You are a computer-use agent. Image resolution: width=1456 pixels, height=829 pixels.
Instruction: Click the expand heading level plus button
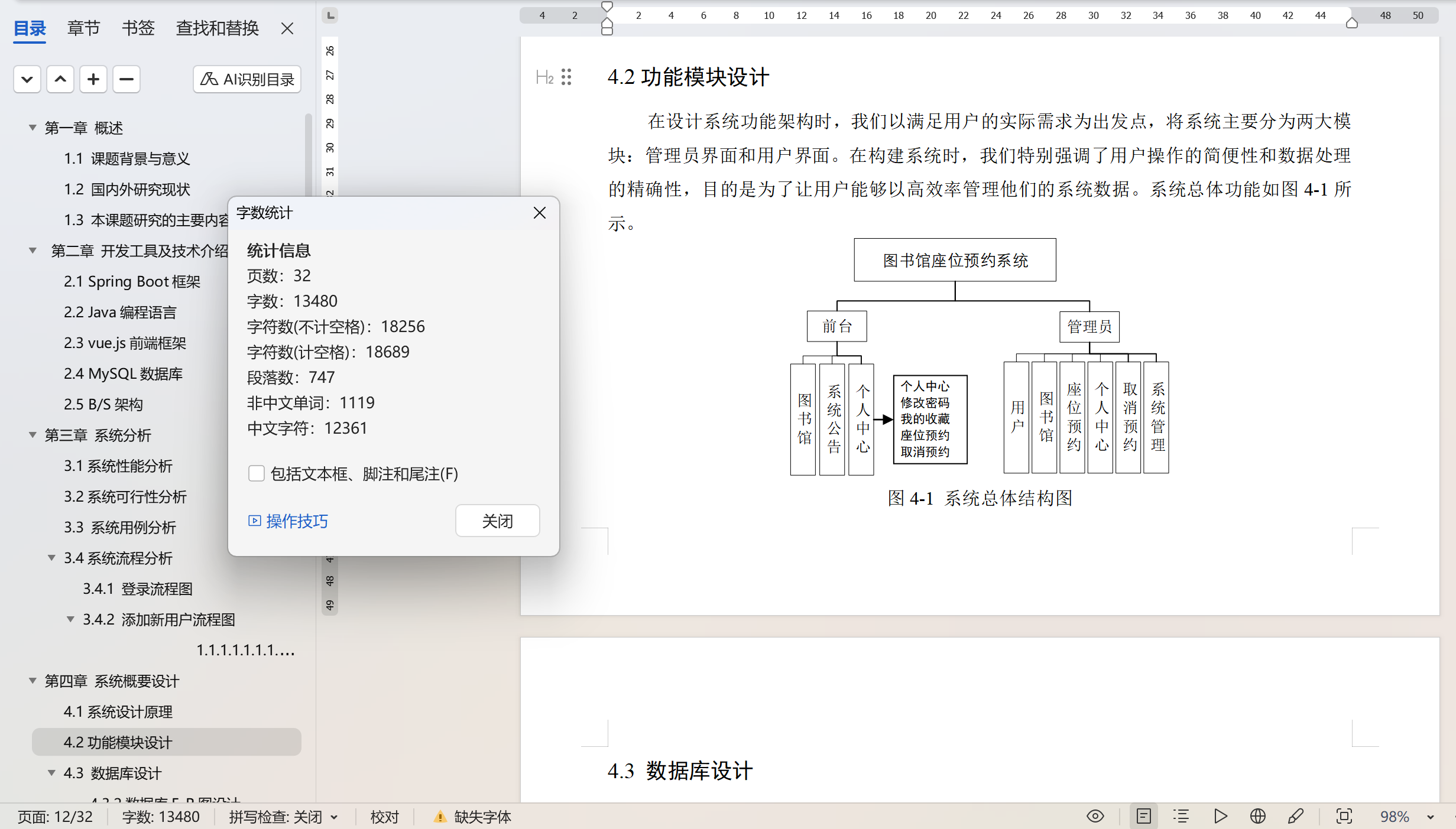[93, 79]
